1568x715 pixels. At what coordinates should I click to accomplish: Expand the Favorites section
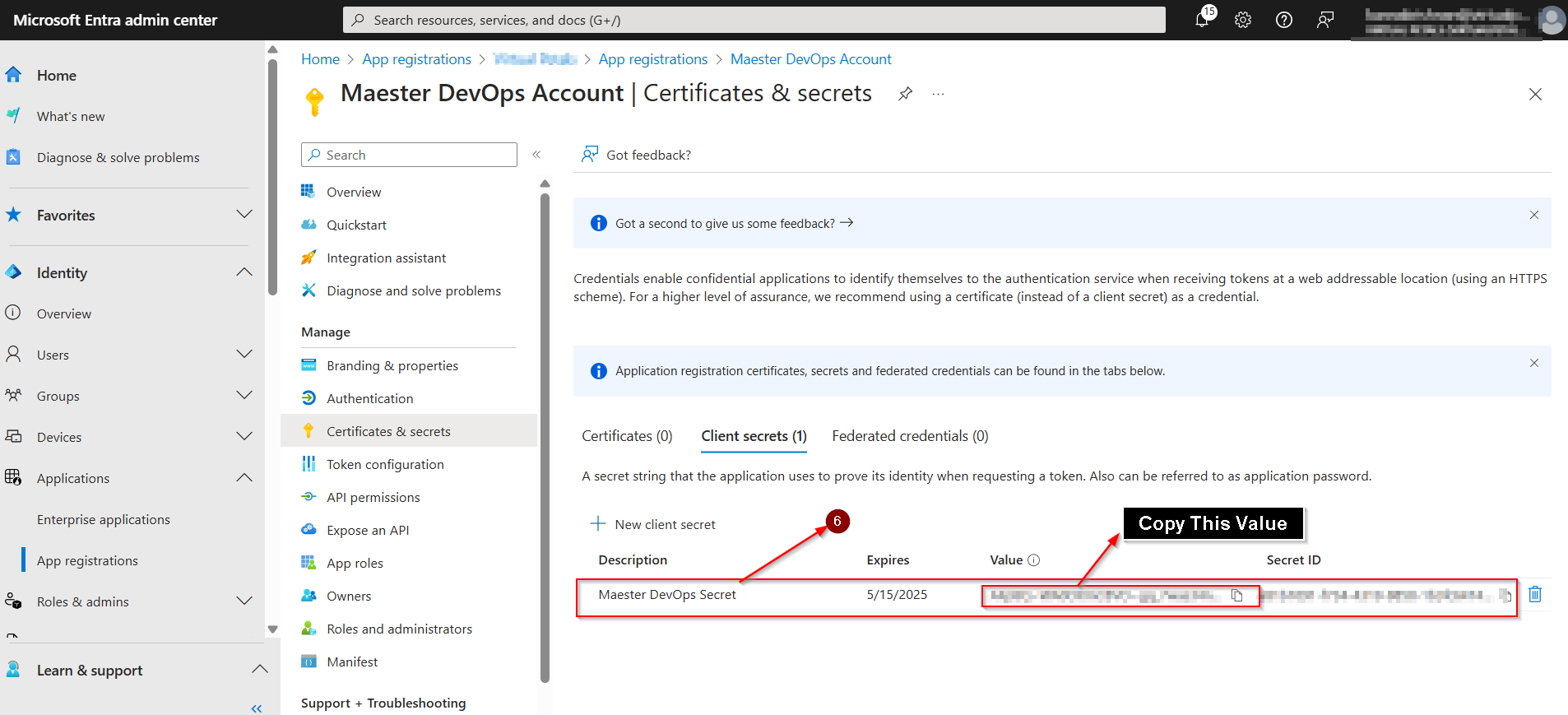pos(244,215)
